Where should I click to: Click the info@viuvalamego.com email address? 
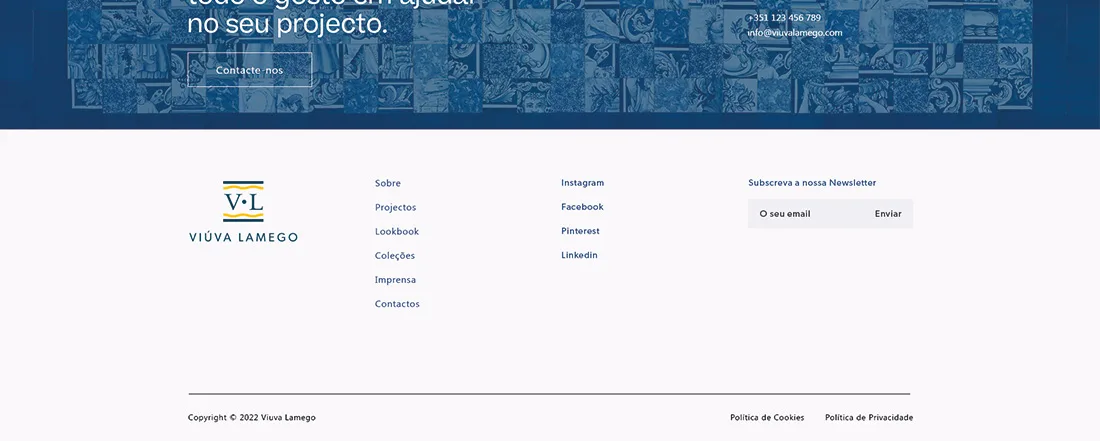click(795, 33)
